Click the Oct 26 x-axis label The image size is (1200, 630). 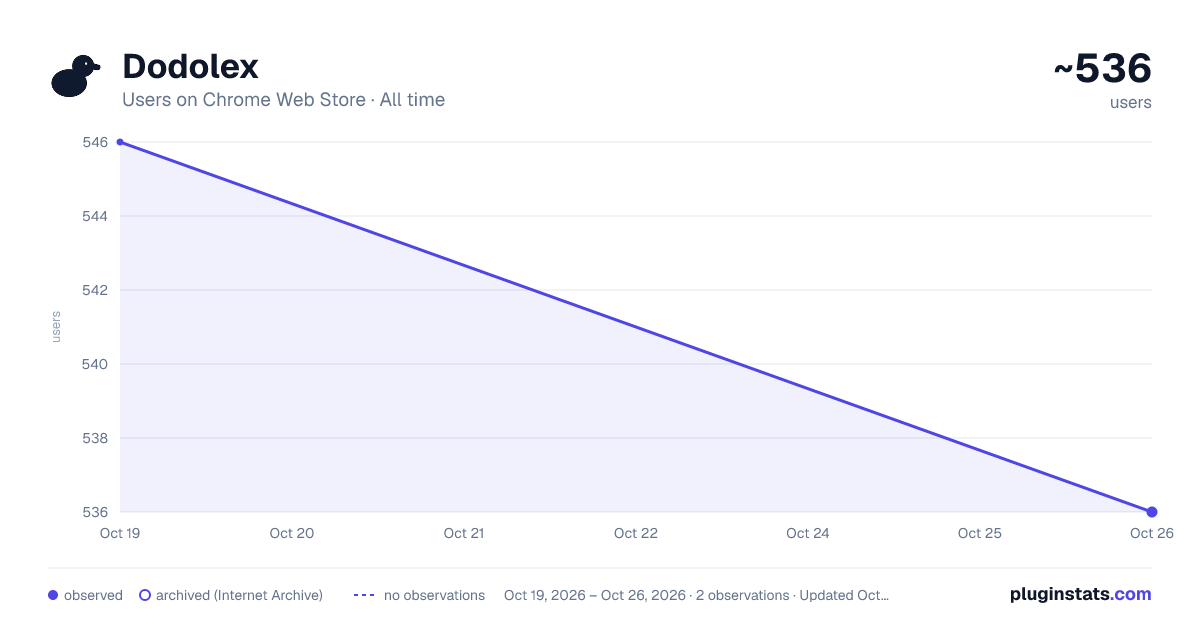point(1151,533)
